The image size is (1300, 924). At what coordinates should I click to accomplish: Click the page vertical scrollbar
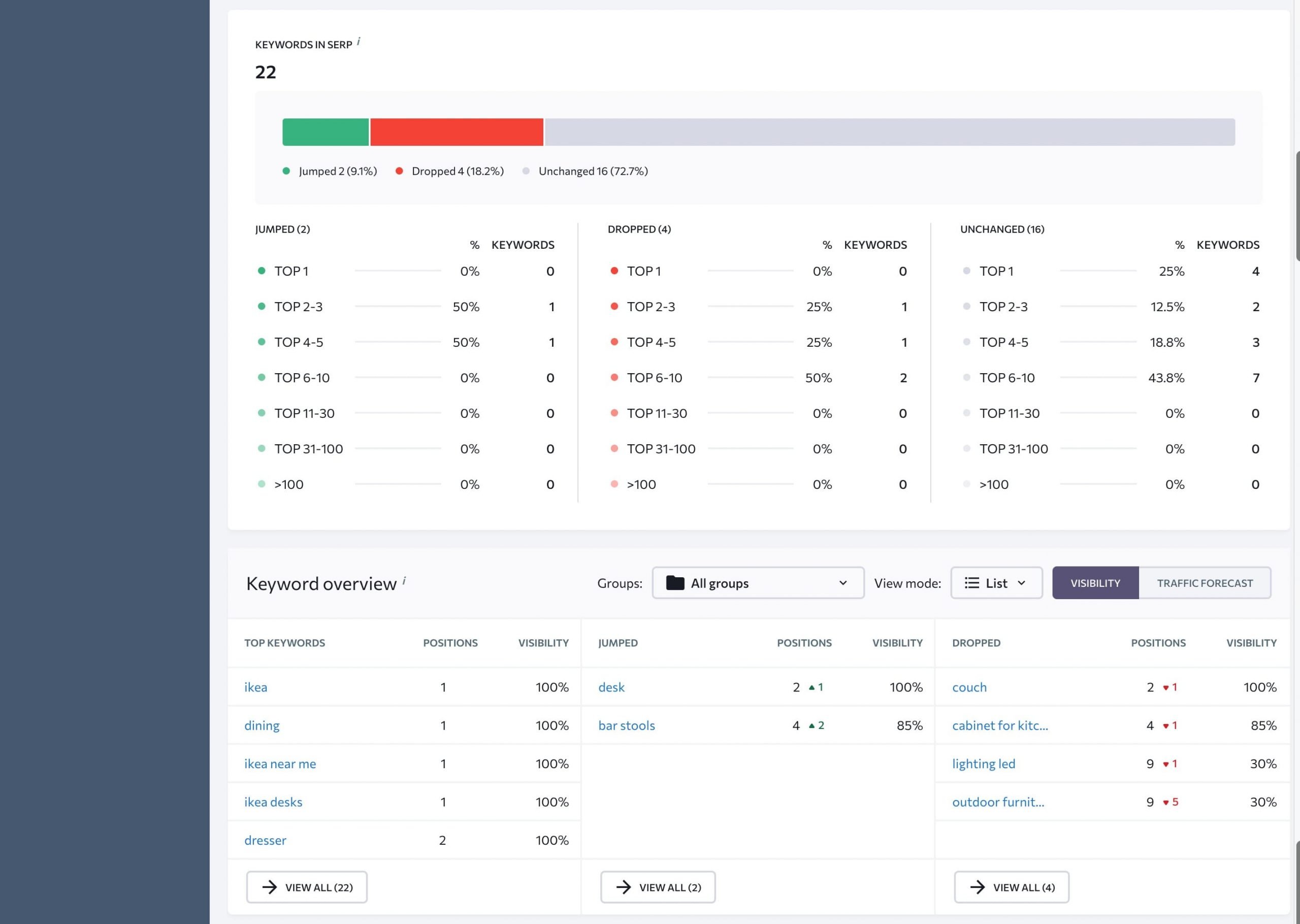click(x=1298, y=206)
